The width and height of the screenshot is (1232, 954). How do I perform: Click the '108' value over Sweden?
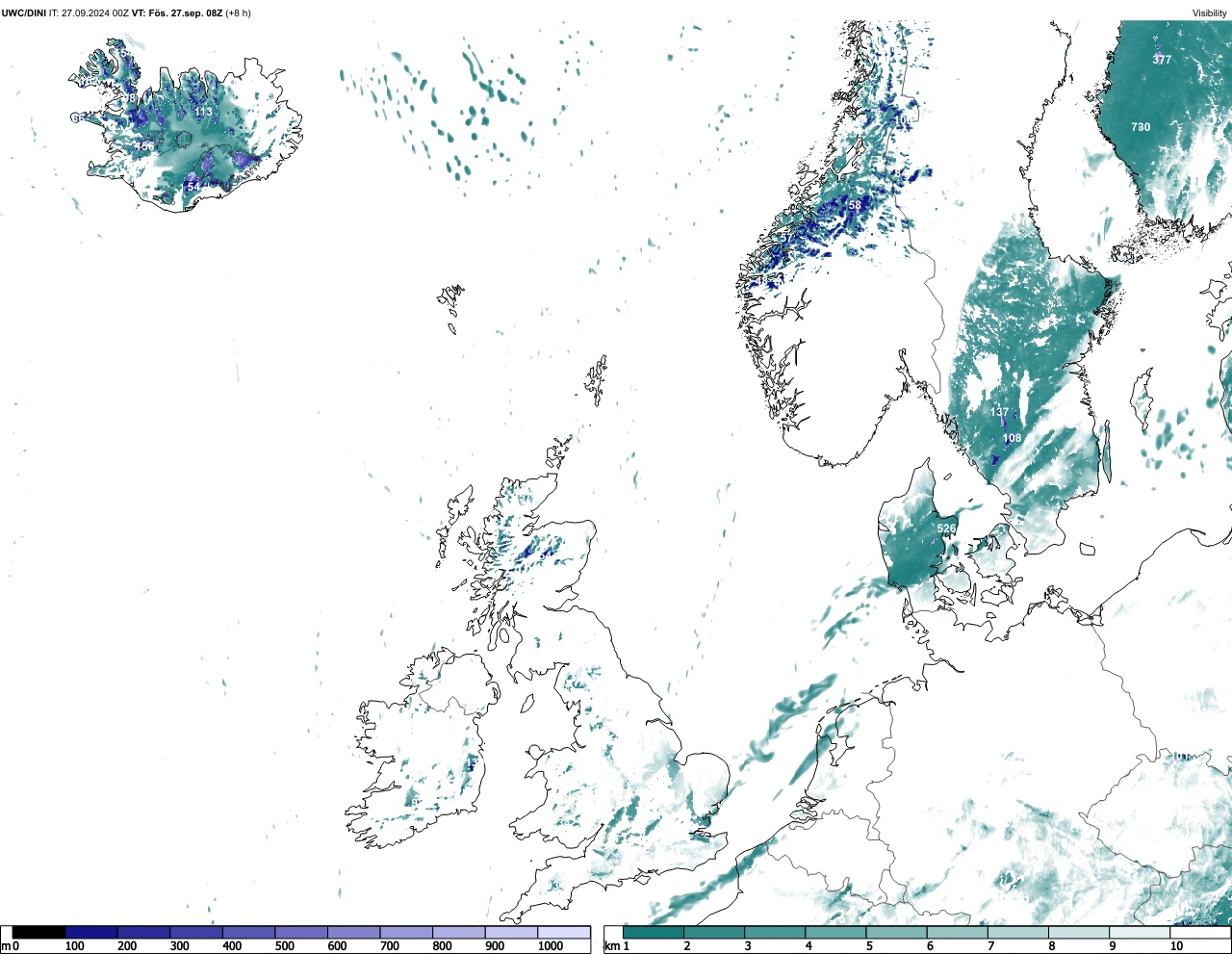[x=1012, y=438]
